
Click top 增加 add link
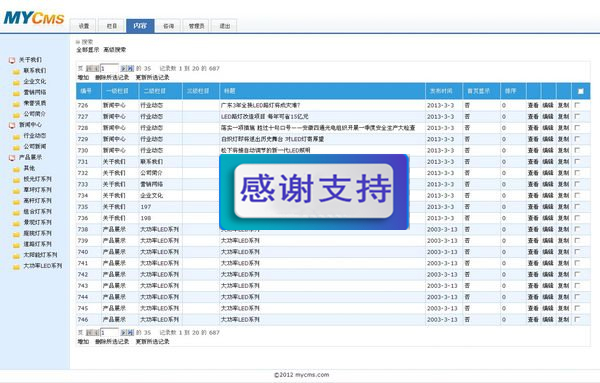[83, 77]
